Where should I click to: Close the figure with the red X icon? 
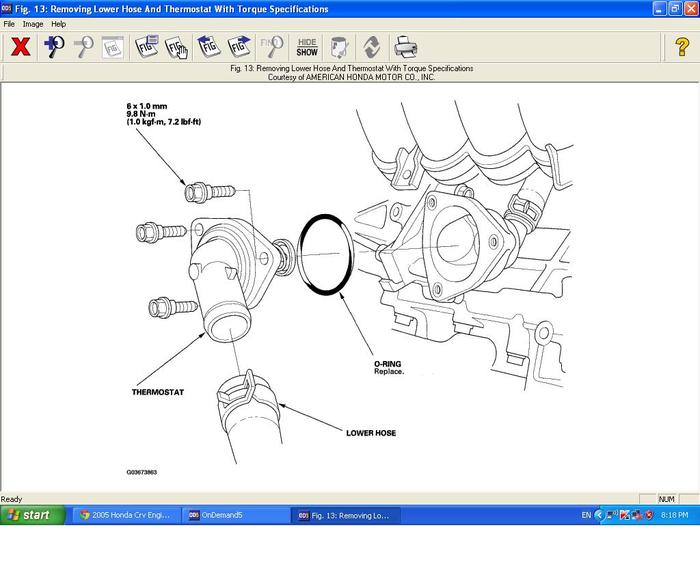pos(21,47)
